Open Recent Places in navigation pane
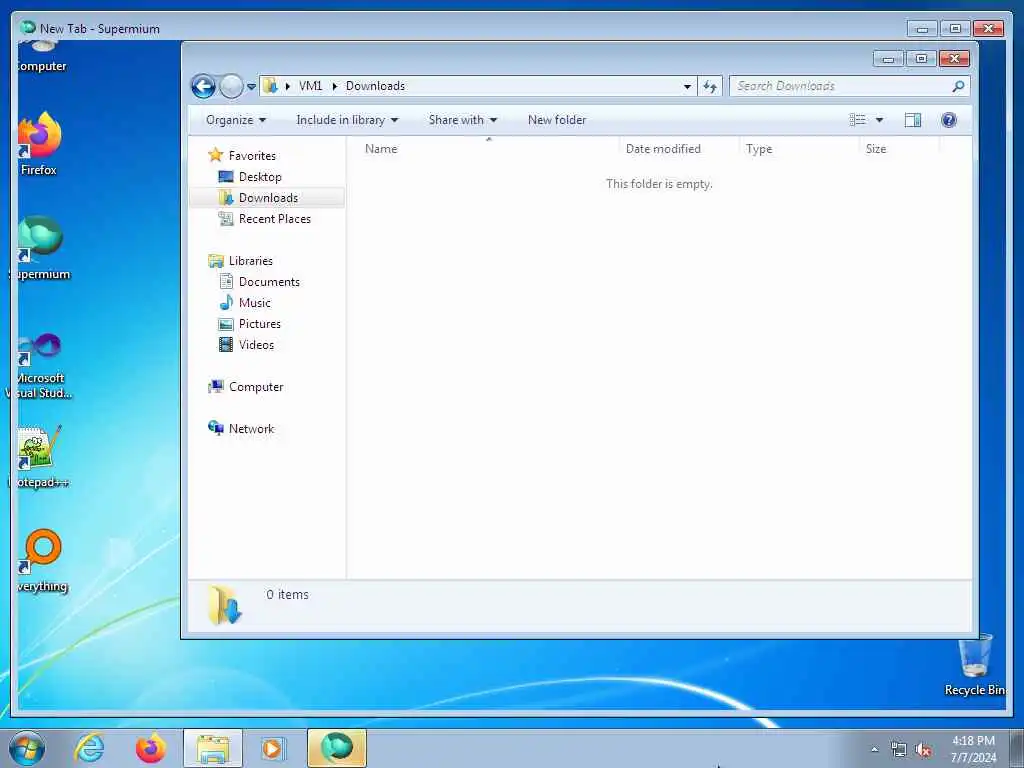This screenshot has width=1024, height=768. (x=274, y=219)
